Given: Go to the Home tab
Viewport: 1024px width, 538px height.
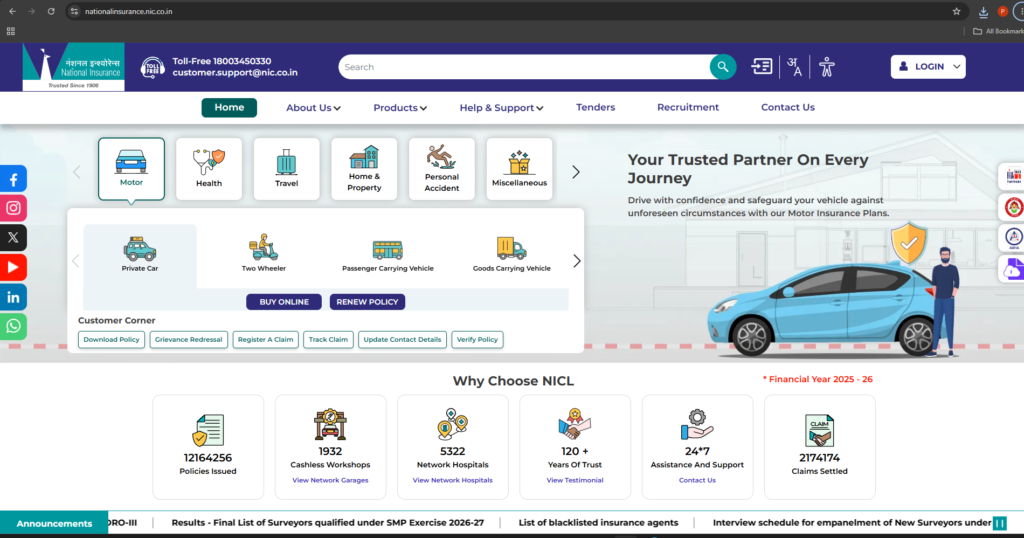Looking at the screenshot, I should coord(229,108).
